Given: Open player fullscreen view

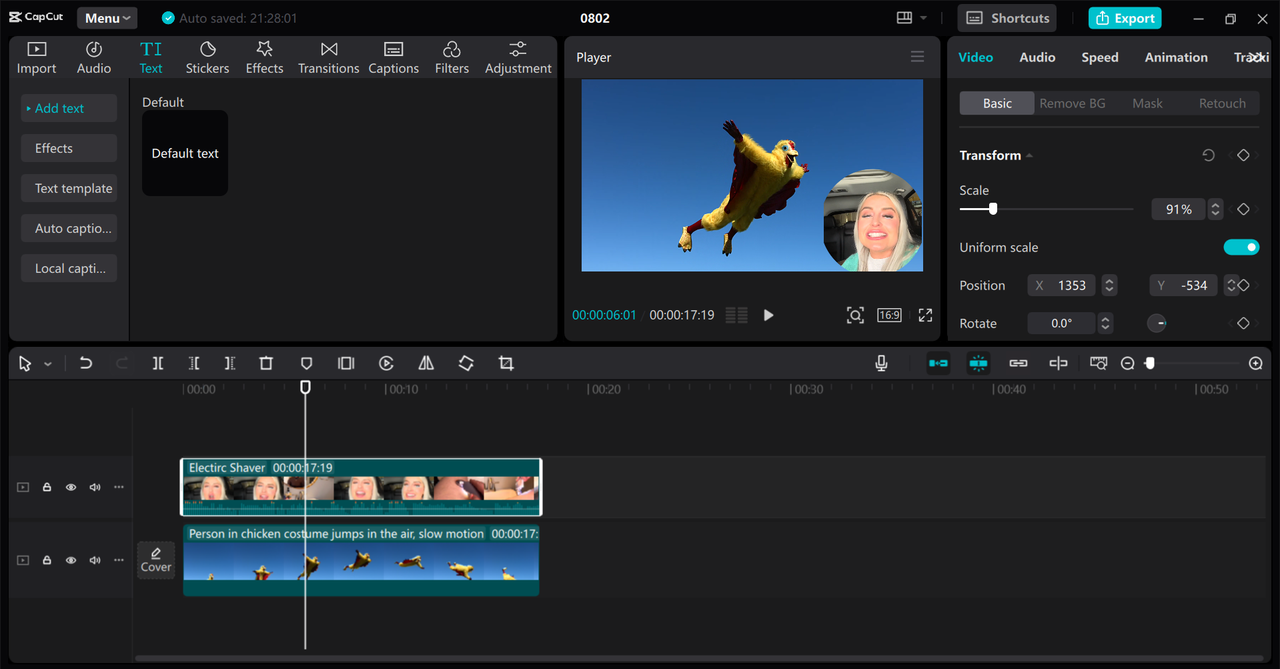Looking at the screenshot, I should pos(925,315).
